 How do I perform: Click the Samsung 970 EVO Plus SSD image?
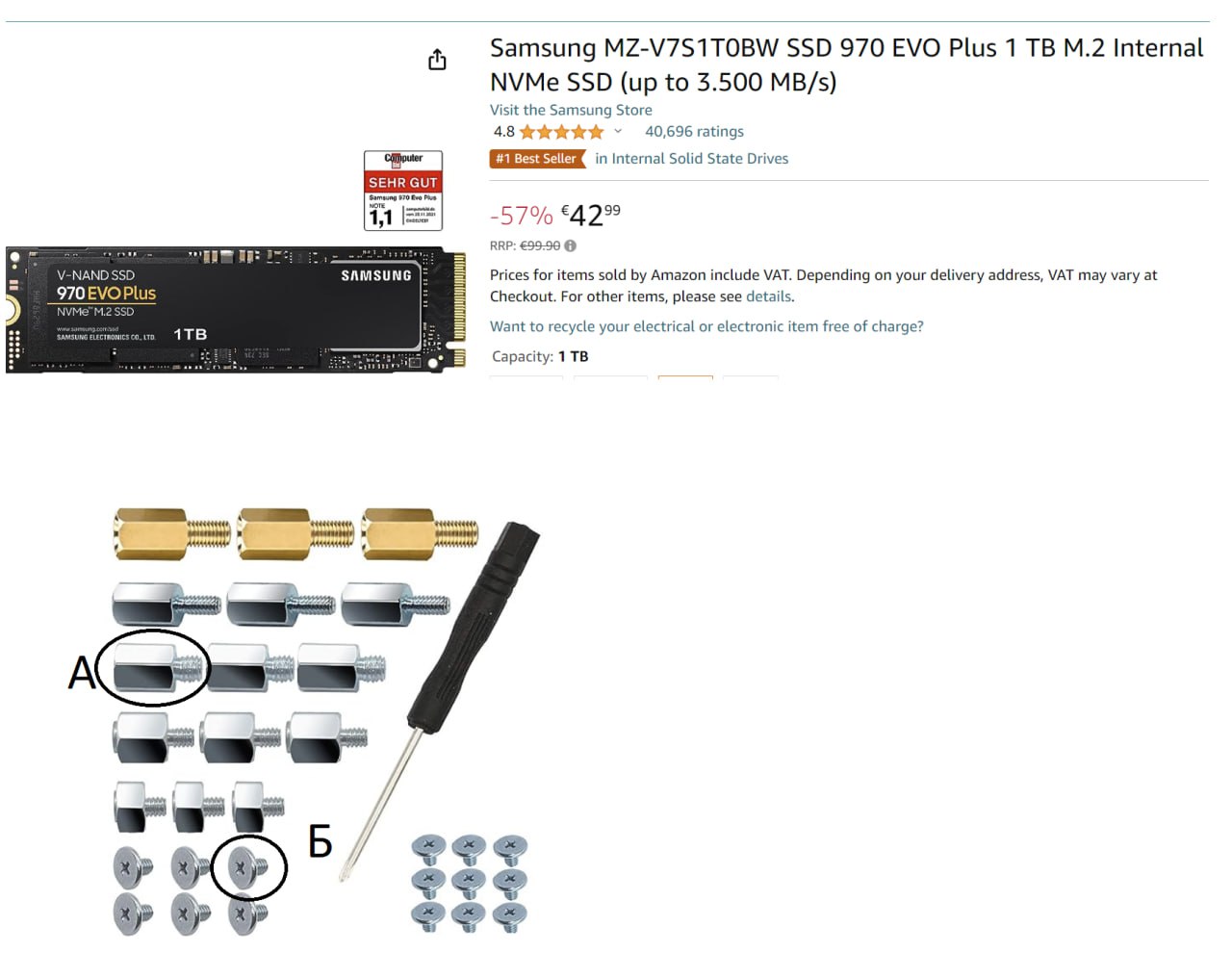click(x=236, y=310)
